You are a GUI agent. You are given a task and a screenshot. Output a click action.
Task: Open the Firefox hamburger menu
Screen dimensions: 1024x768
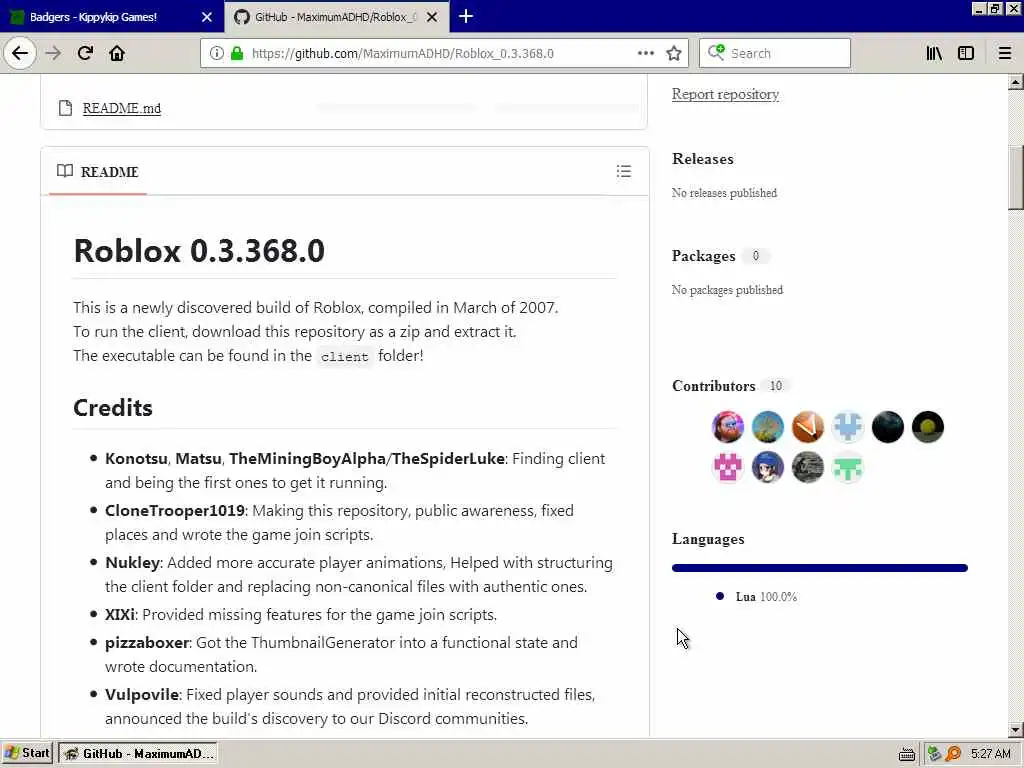tap(1004, 53)
